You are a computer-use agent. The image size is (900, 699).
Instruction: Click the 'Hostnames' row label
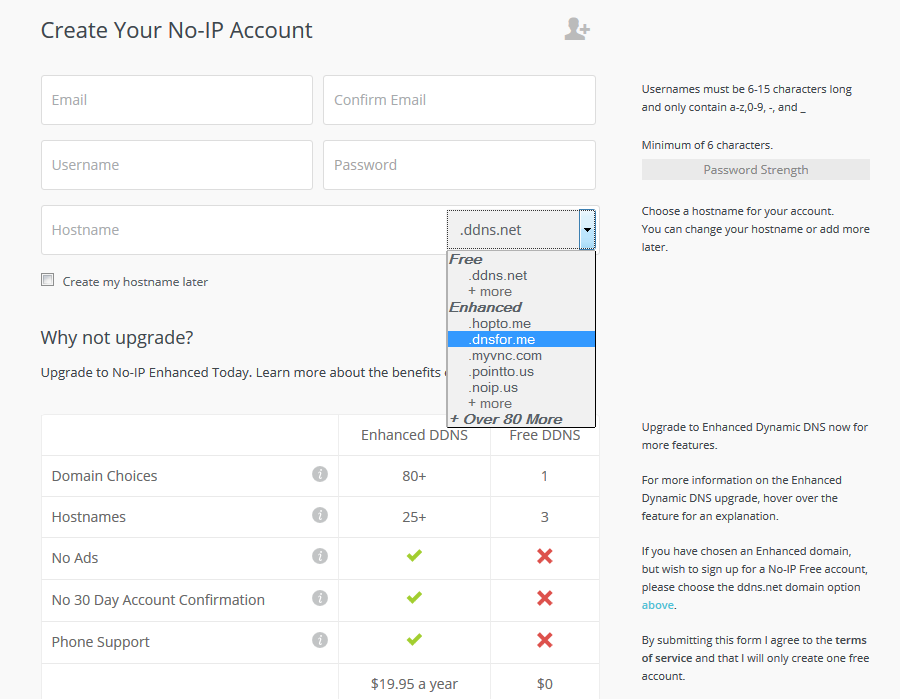[x=89, y=517]
